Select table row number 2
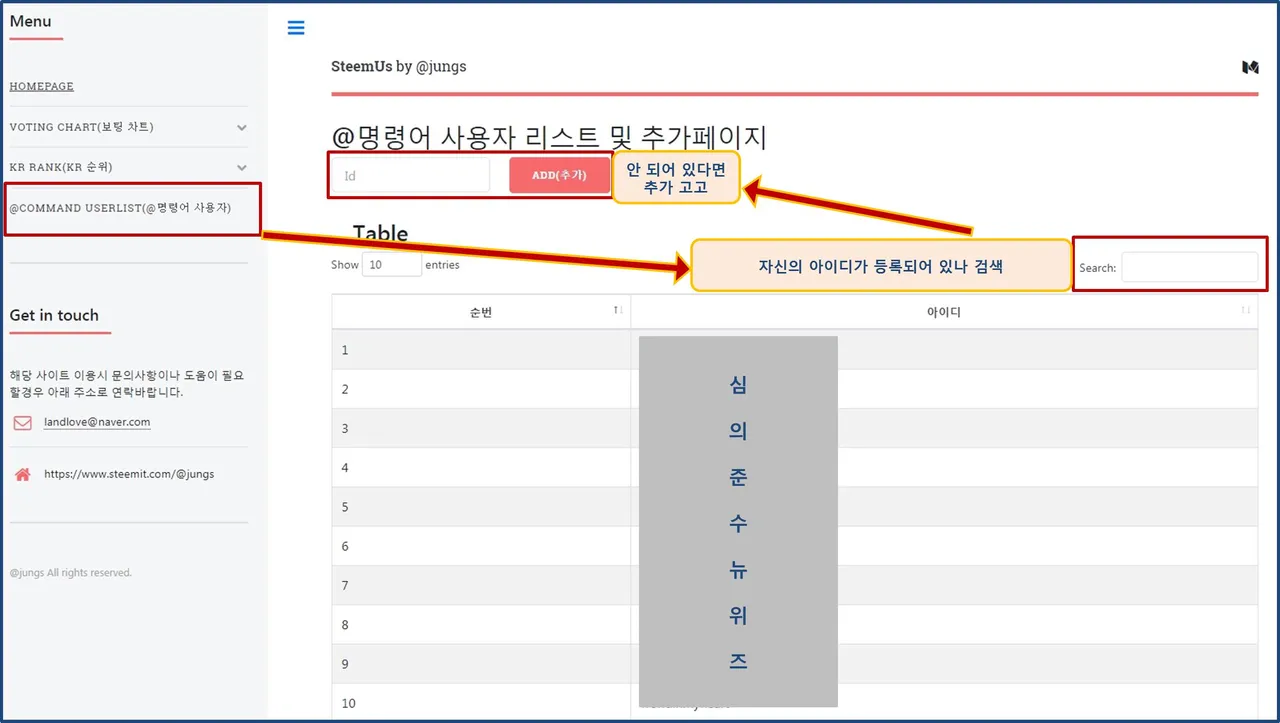The width and height of the screenshot is (1280, 723). (795, 389)
